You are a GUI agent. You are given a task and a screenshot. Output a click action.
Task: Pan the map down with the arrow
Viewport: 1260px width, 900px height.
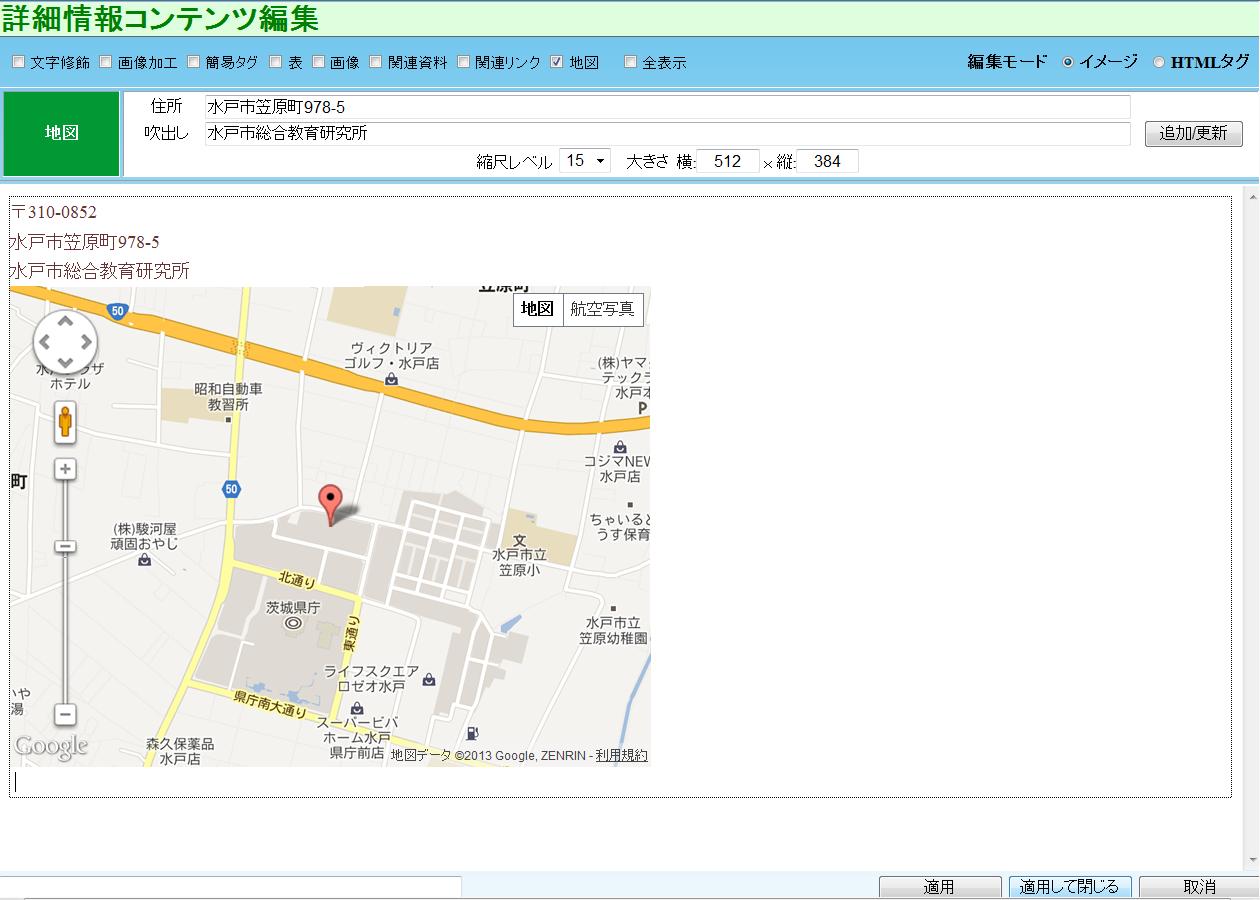pyautogui.click(x=65, y=363)
